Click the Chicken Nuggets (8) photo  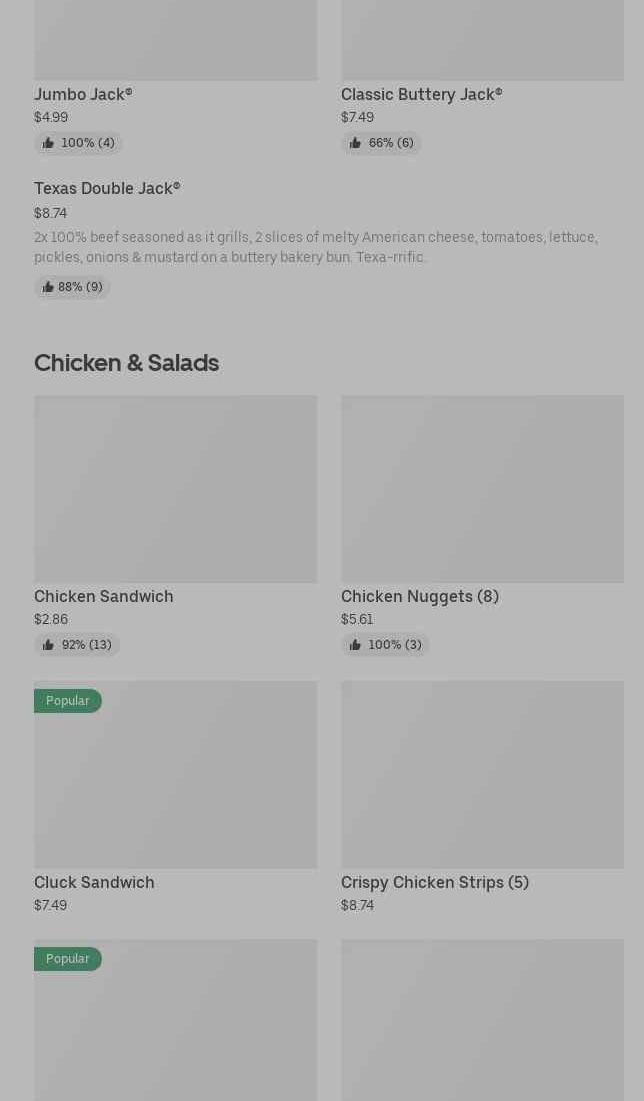[x=482, y=488]
